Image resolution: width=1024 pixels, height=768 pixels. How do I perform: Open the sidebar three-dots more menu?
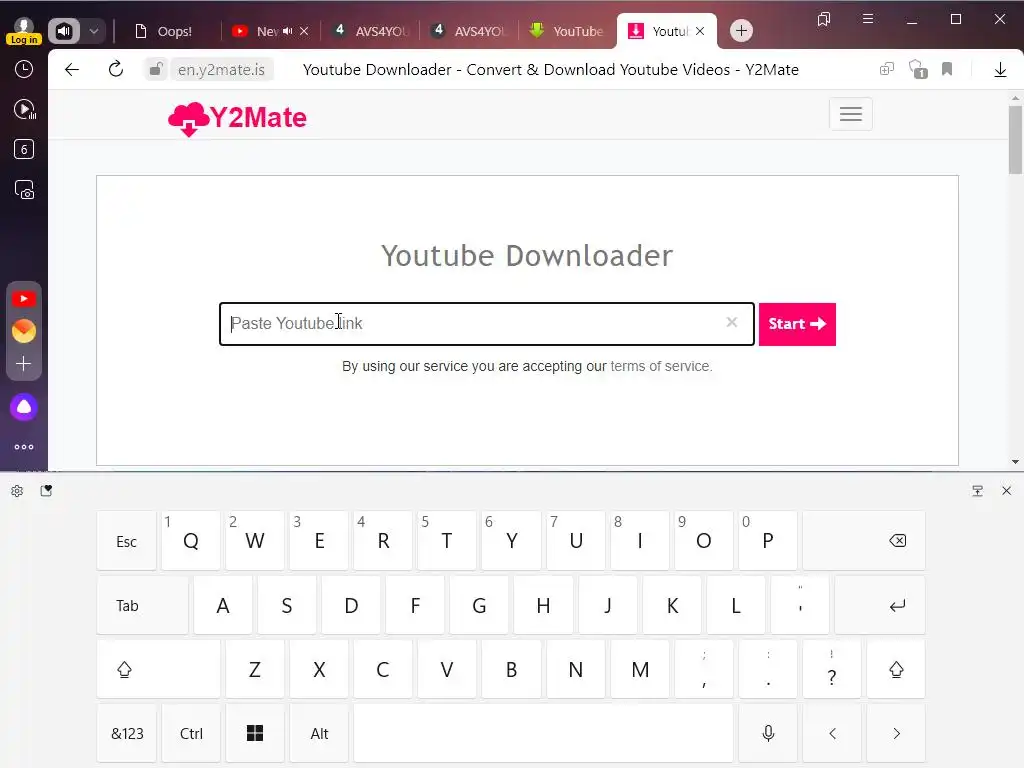[24, 447]
